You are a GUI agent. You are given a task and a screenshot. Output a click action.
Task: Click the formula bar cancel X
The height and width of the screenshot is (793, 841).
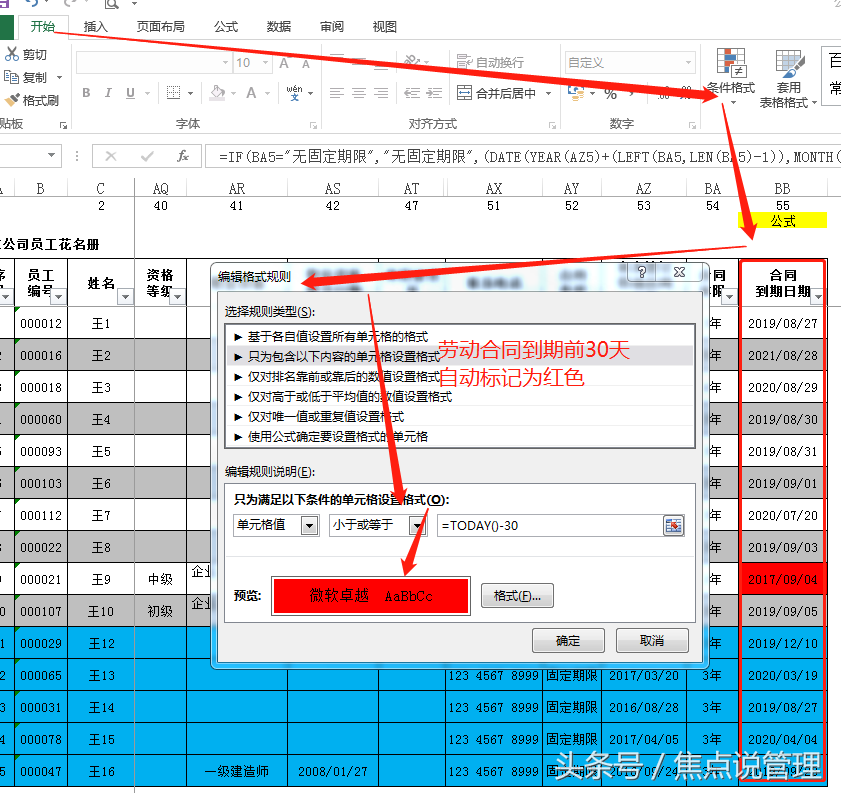[x=111, y=156]
